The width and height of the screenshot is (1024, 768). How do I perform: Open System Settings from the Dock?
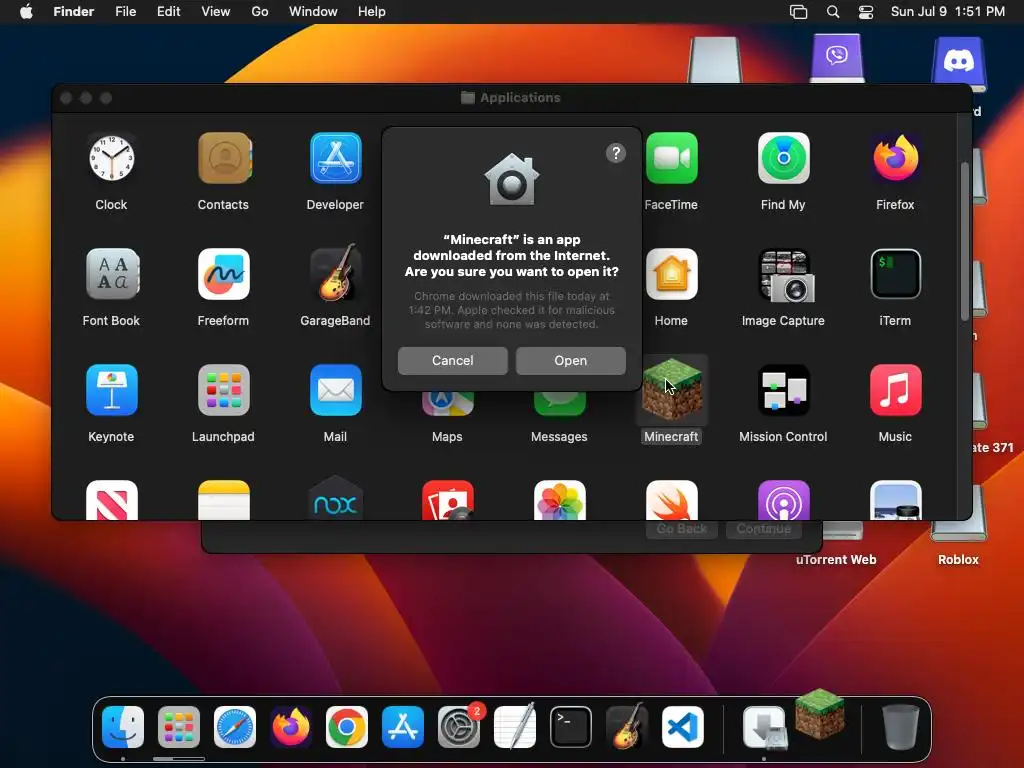pos(458,727)
